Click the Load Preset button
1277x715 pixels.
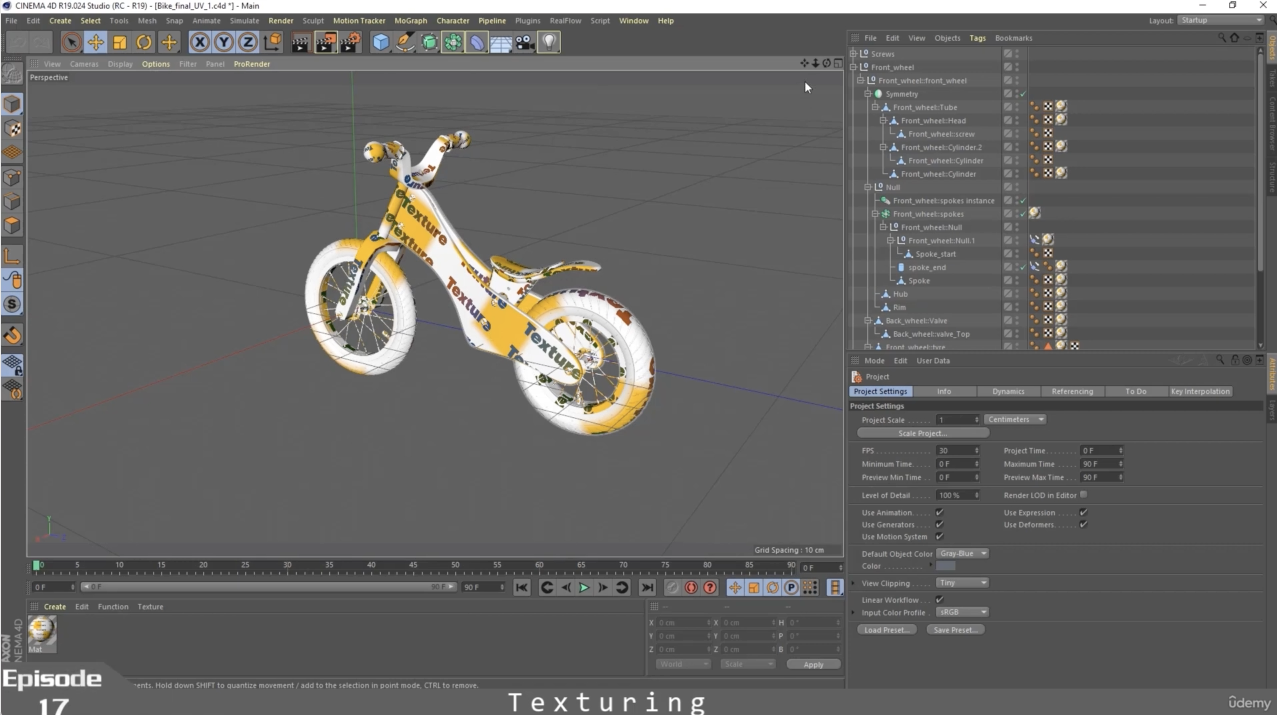[887, 629]
